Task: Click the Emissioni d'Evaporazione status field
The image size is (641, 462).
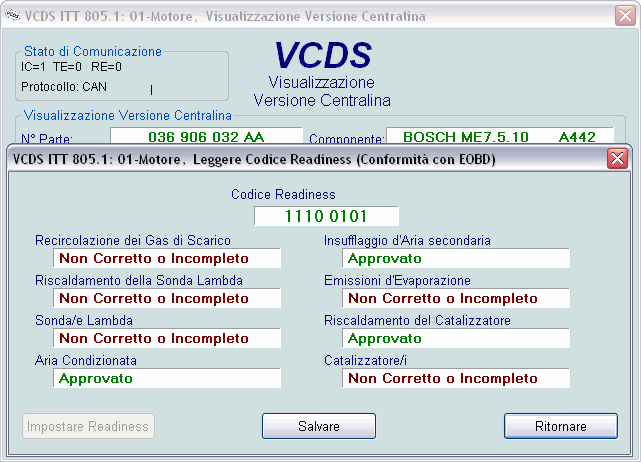Action: [456, 298]
